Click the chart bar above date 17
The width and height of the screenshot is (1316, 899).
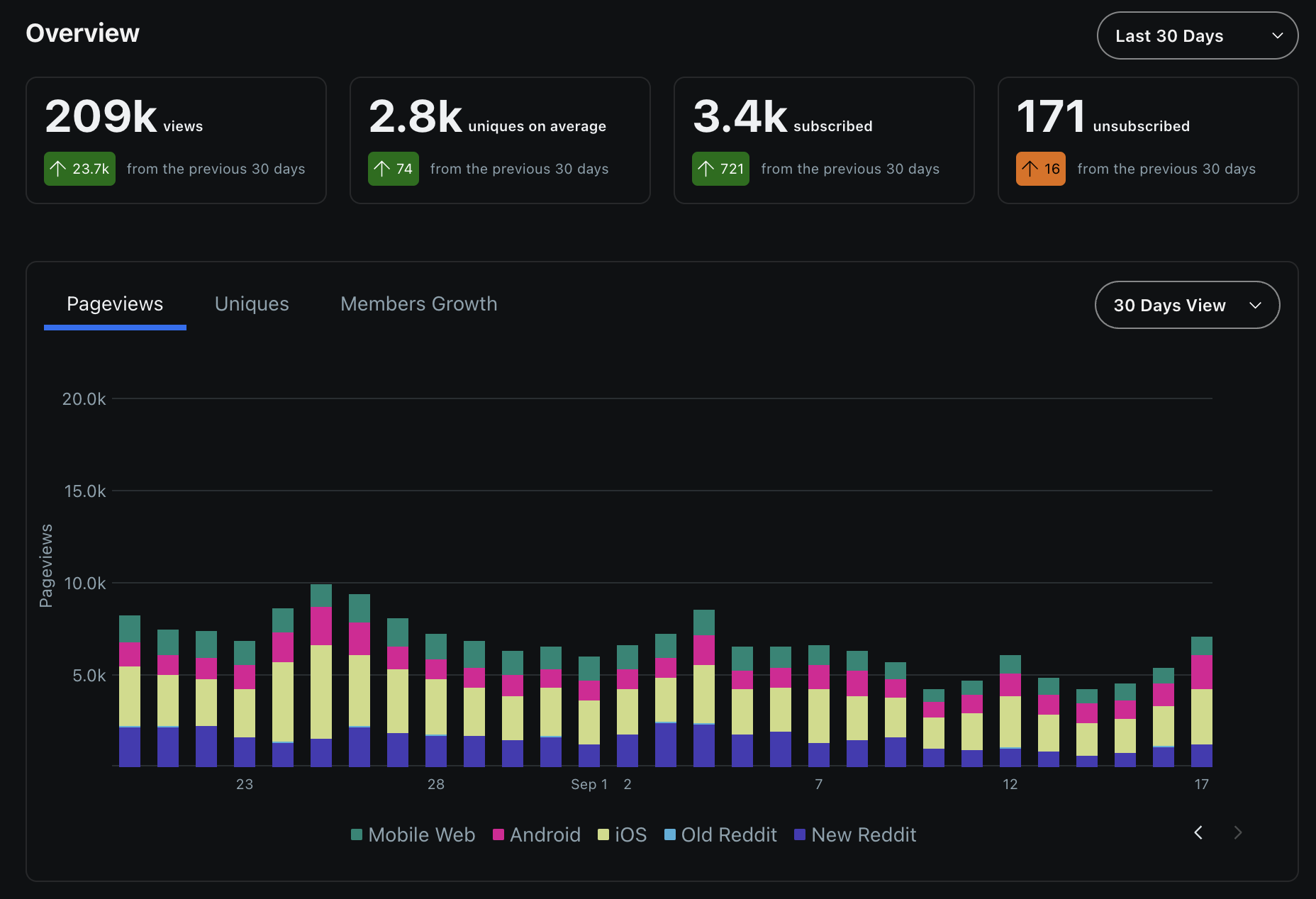[1202, 702]
